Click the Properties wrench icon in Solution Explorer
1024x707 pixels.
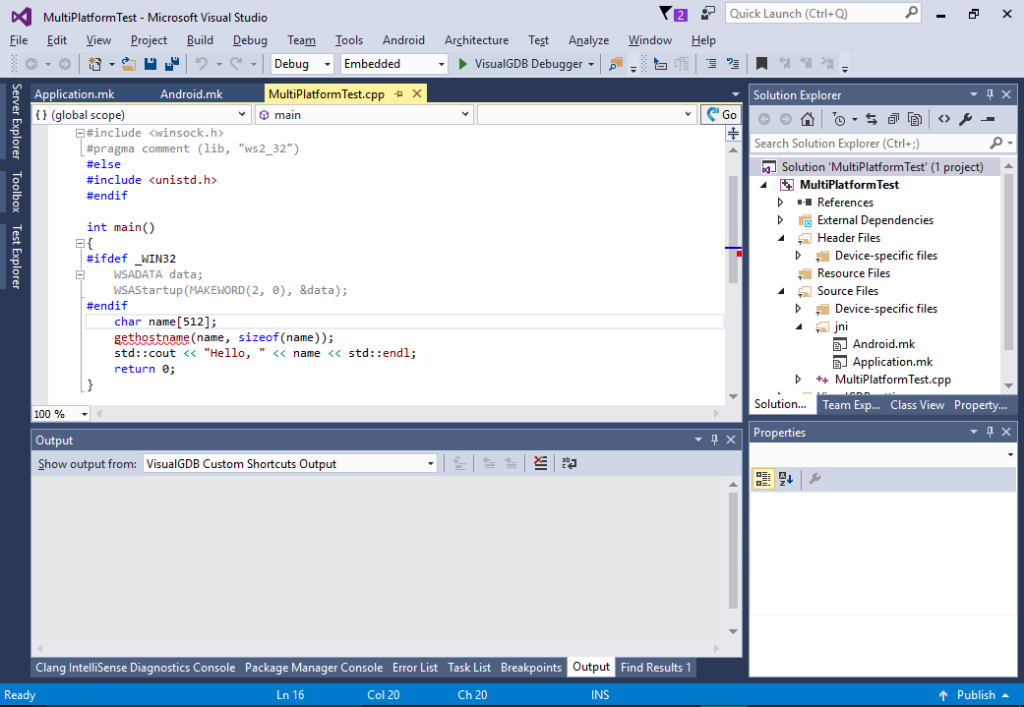tap(964, 118)
